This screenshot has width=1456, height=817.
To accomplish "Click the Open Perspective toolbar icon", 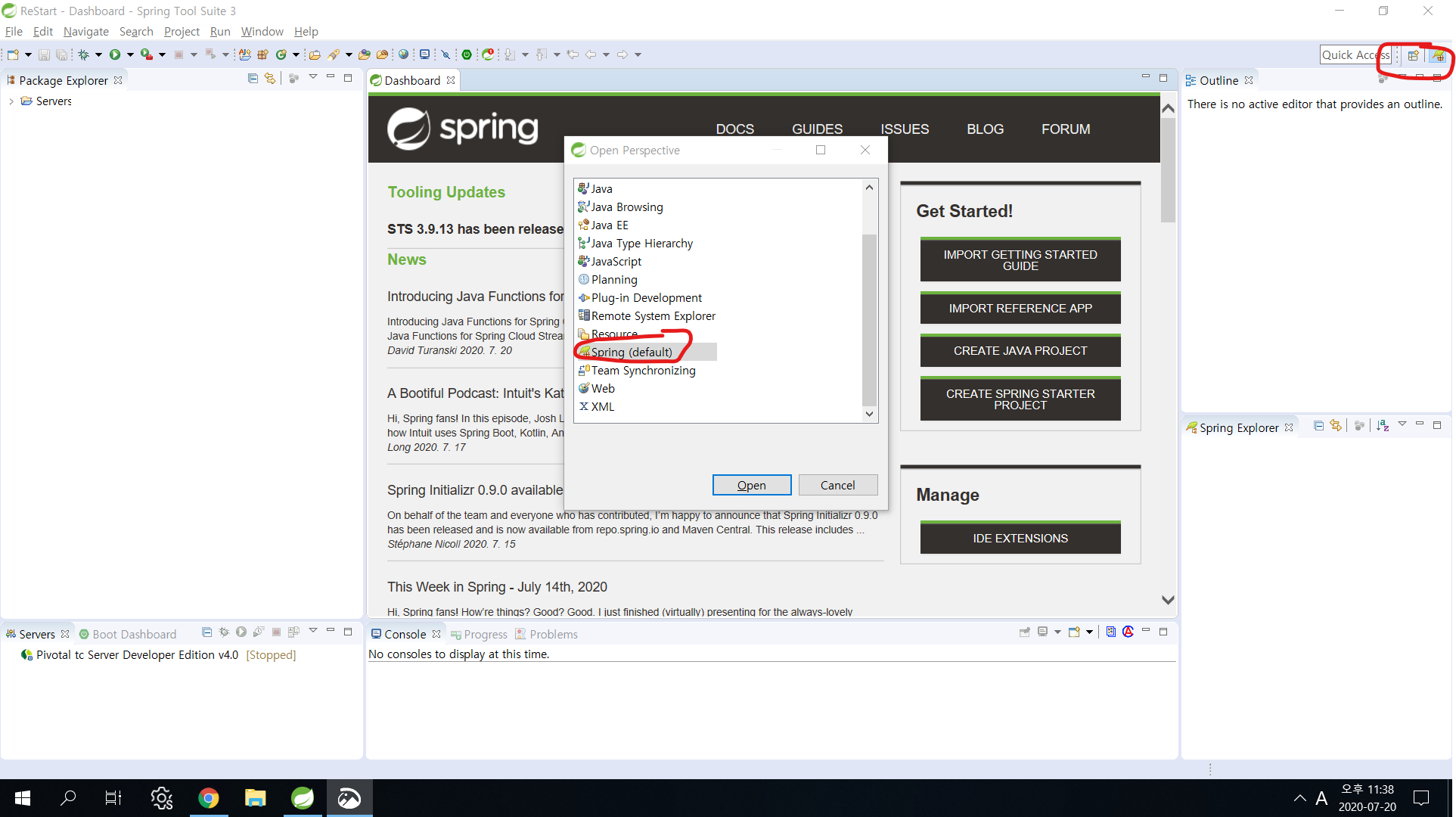I will click(1413, 55).
